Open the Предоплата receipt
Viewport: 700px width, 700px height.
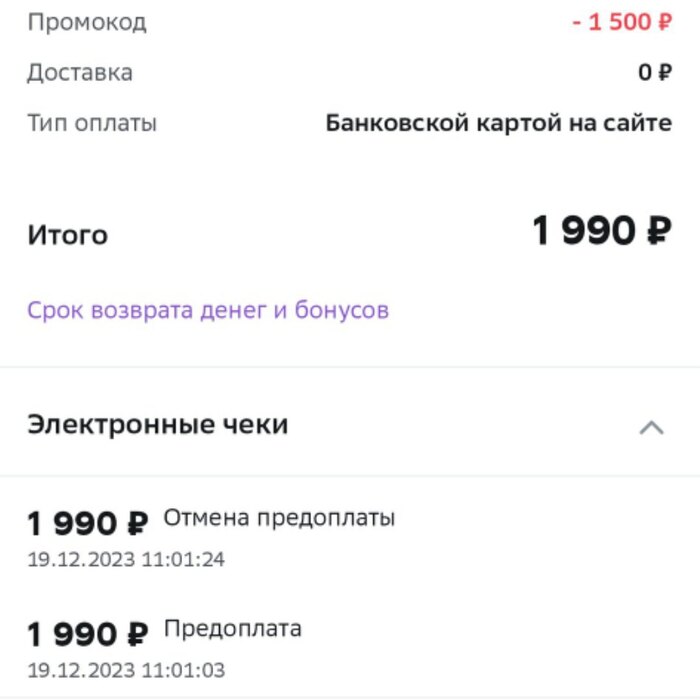(x=232, y=629)
